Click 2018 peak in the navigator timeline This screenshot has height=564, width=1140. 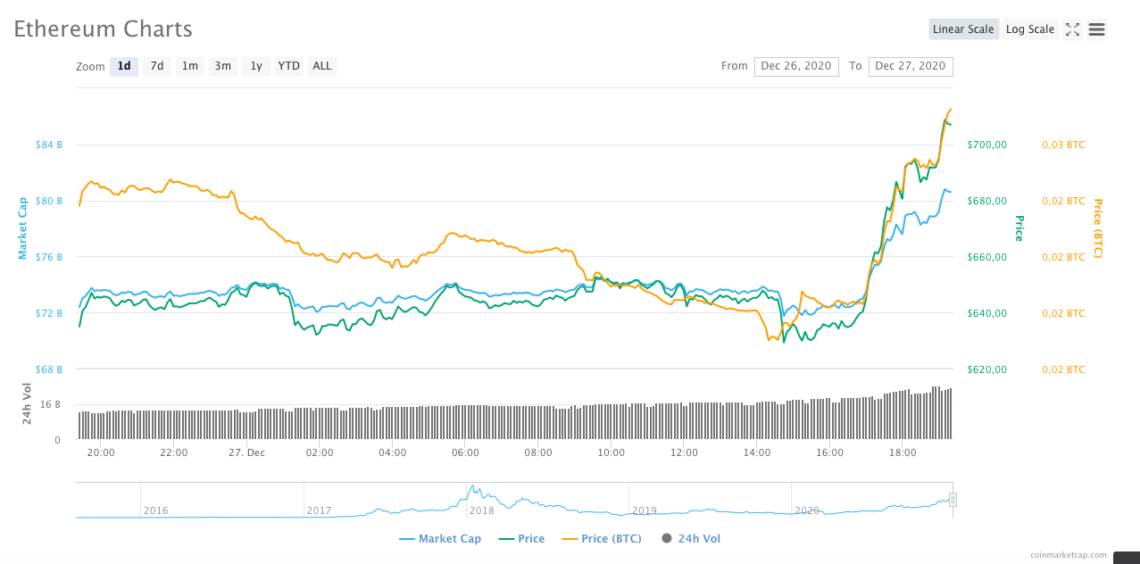click(472, 490)
